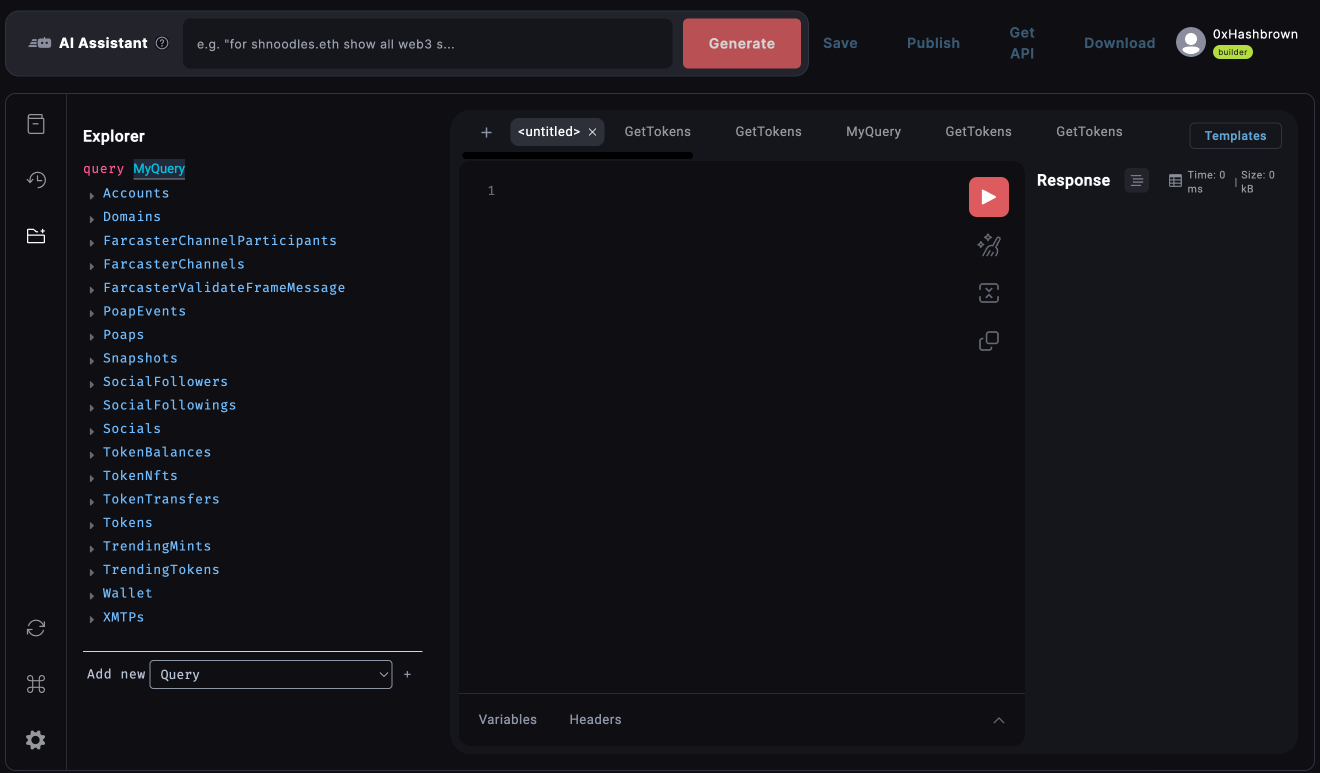The height and width of the screenshot is (773, 1320).
Task: Click the response format lines icon
Action: pos(1137,181)
